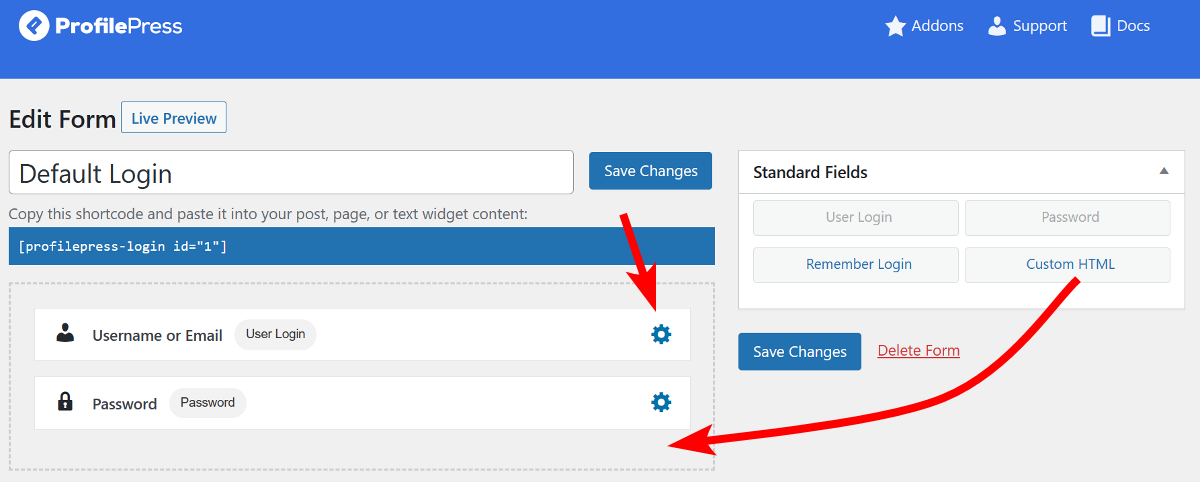Click the user silhouette icon in Username row
The height and width of the screenshot is (482, 1200).
(66, 334)
